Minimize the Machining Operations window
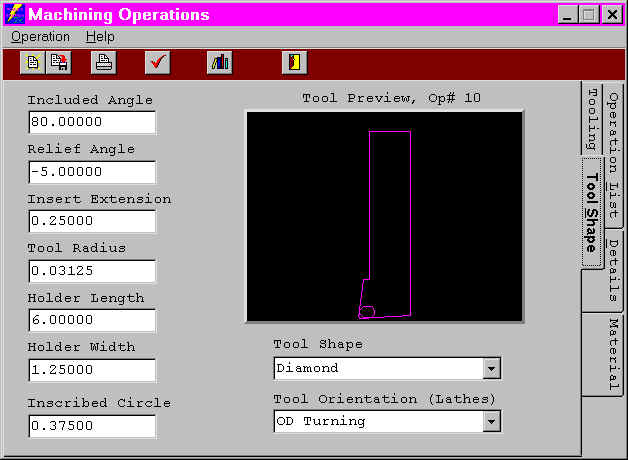Image resolution: width=628 pixels, height=460 pixels. pos(568,15)
